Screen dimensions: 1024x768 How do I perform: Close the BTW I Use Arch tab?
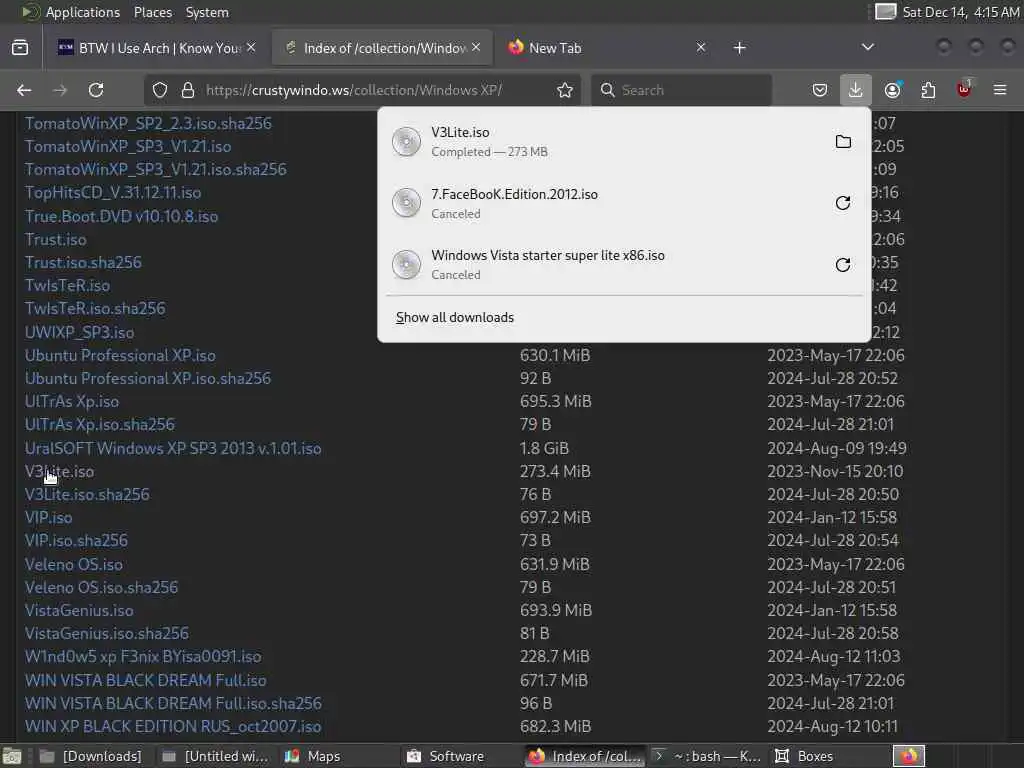coord(251,48)
